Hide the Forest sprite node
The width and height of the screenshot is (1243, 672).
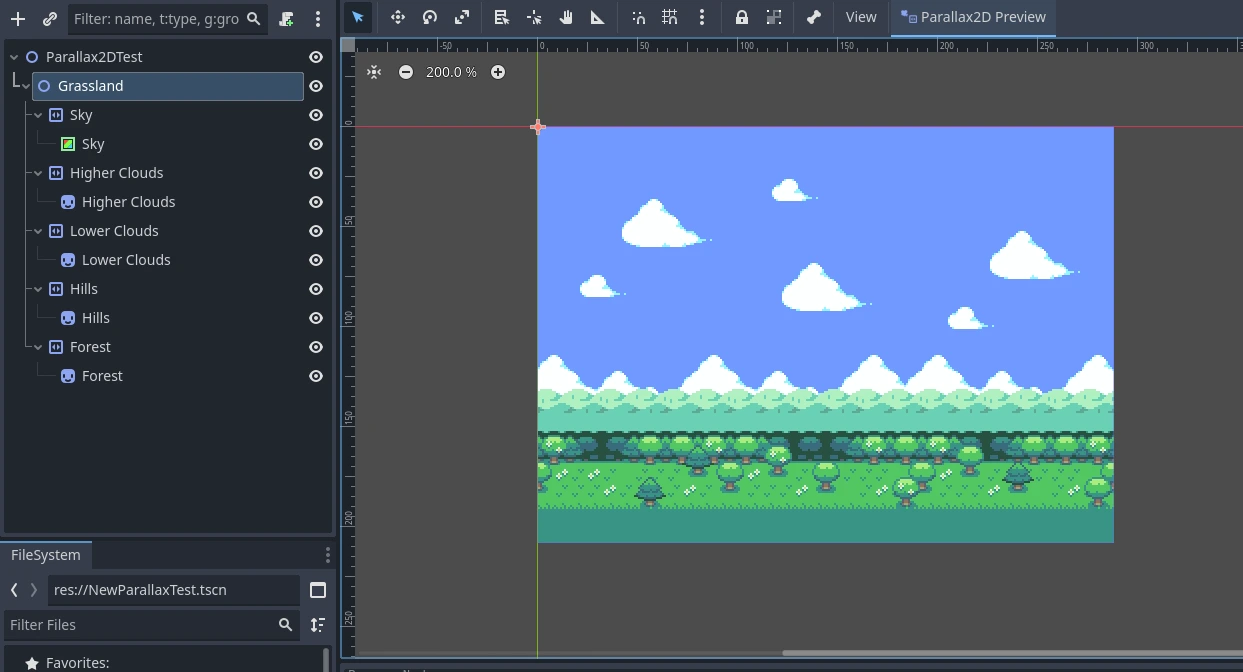tap(315, 375)
